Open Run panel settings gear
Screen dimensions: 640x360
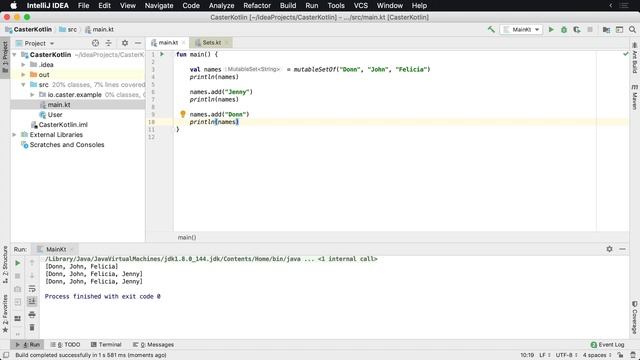609,249
